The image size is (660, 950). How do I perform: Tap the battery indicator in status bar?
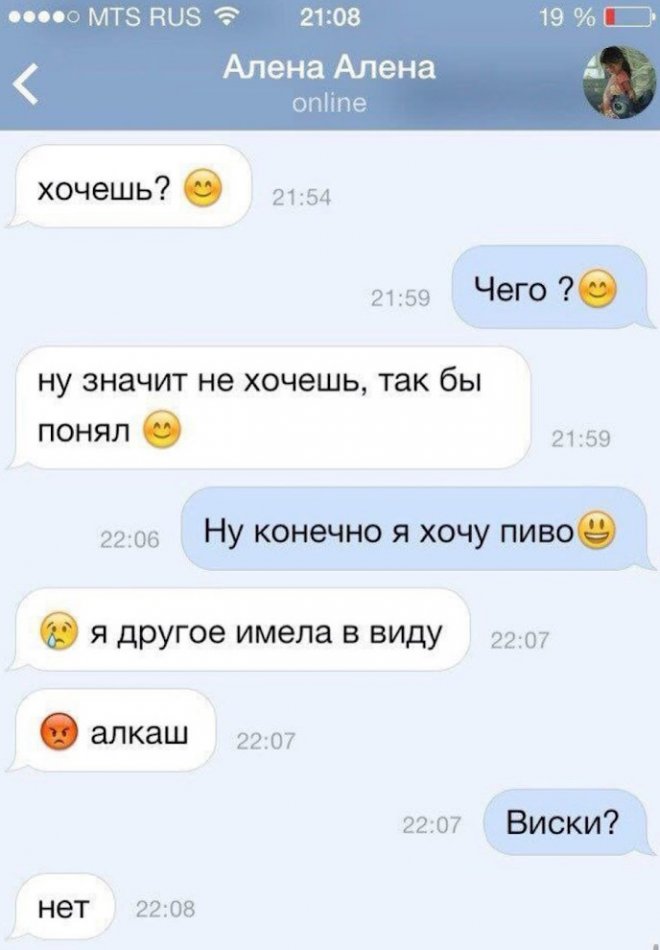630,18
